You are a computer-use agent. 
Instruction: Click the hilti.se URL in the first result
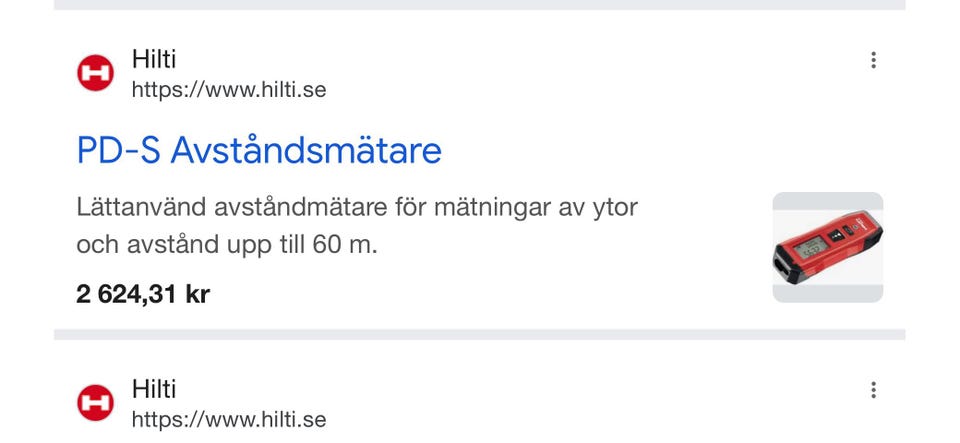tap(228, 90)
